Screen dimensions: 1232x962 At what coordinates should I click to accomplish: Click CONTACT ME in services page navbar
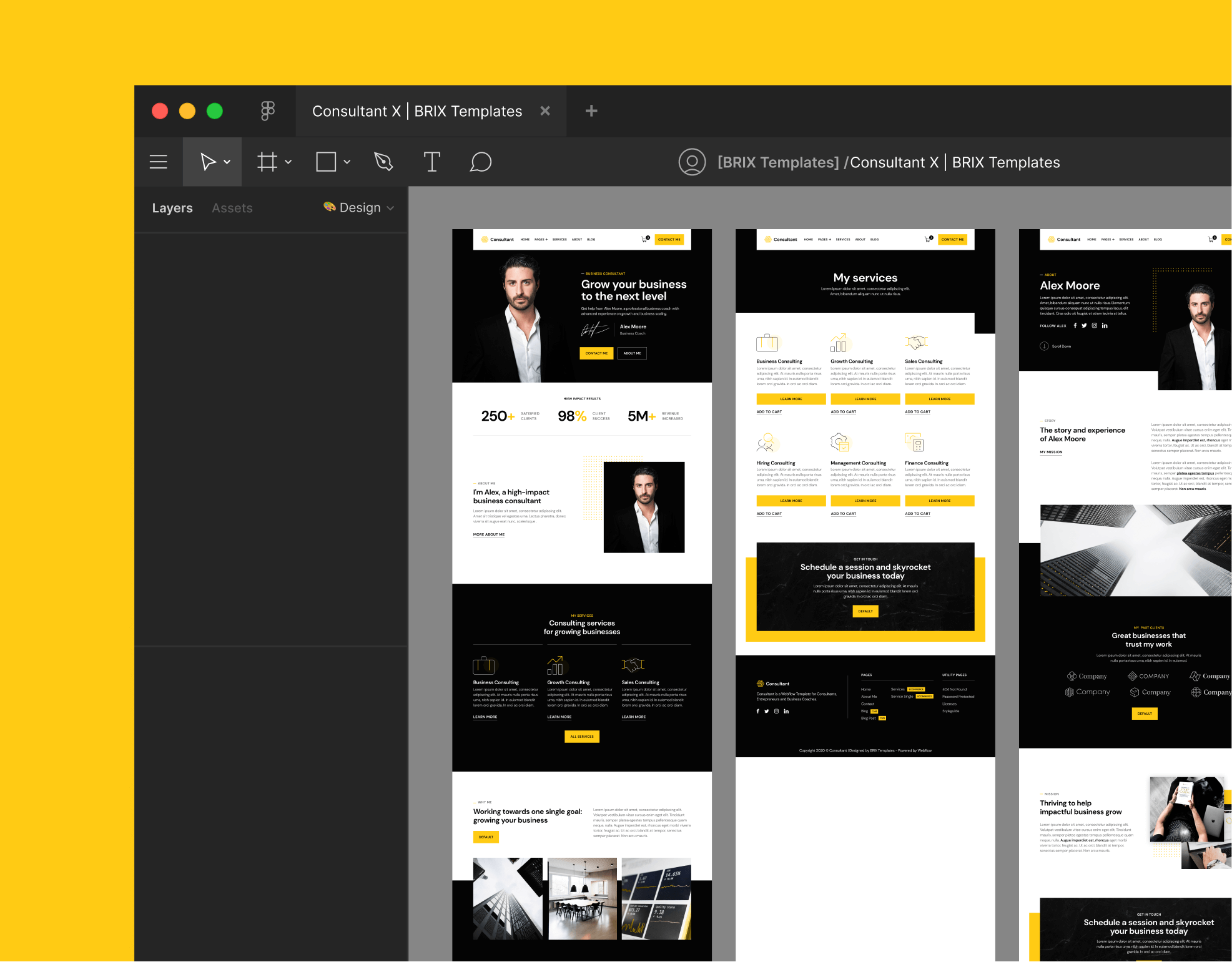coord(952,239)
